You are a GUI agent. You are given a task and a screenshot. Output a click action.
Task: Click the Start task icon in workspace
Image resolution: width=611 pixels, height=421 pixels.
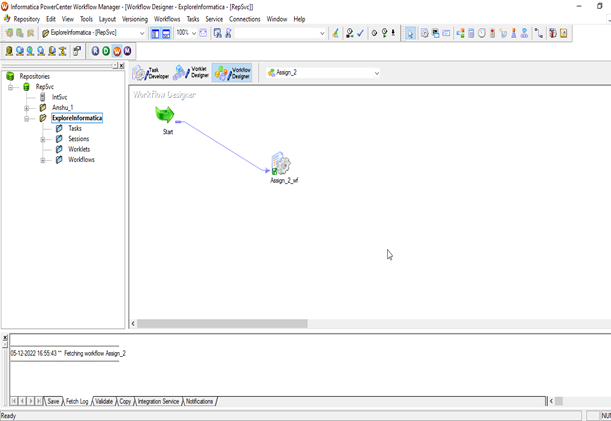pos(165,115)
